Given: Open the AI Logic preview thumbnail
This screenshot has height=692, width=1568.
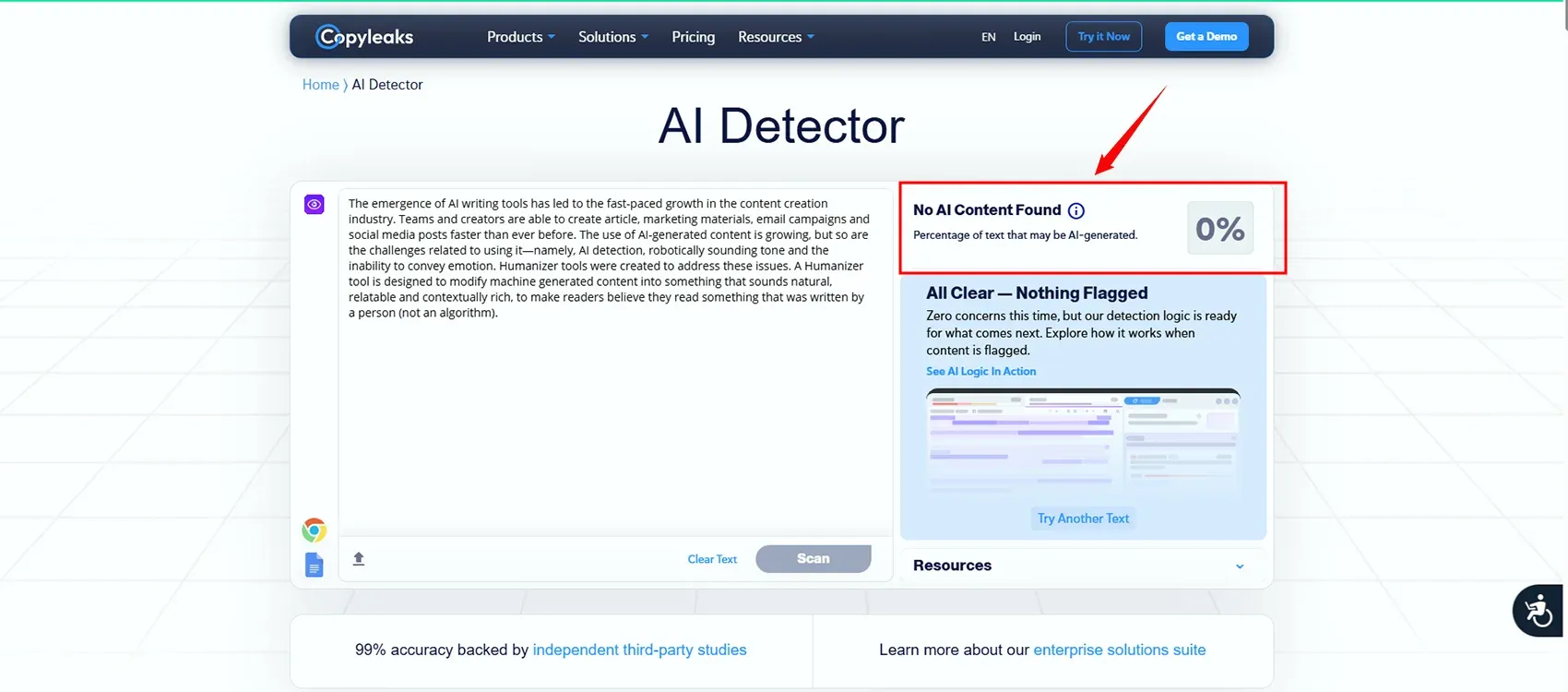Looking at the screenshot, I should 1083,441.
